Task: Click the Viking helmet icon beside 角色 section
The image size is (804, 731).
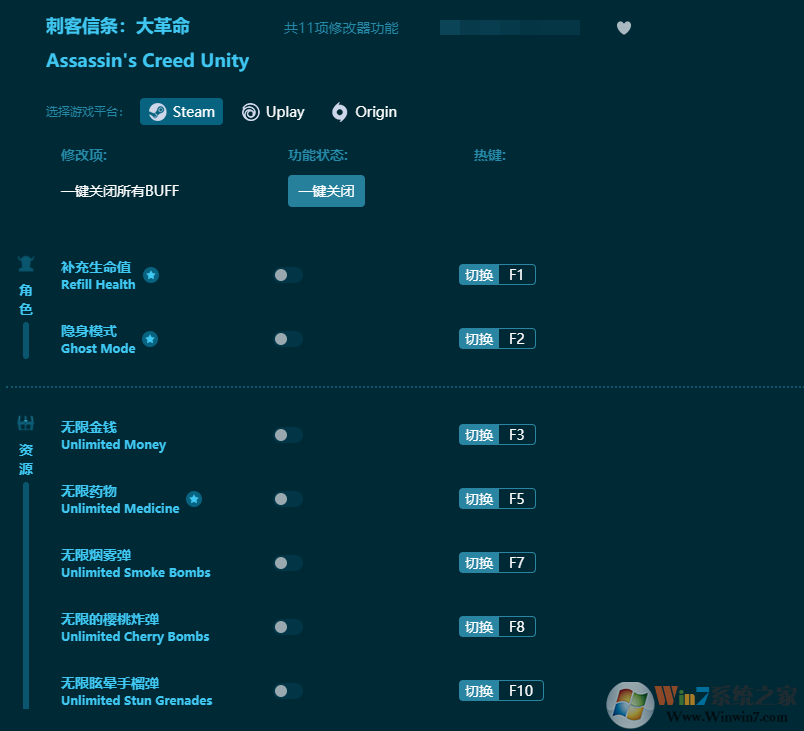Action: click(25, 262)
